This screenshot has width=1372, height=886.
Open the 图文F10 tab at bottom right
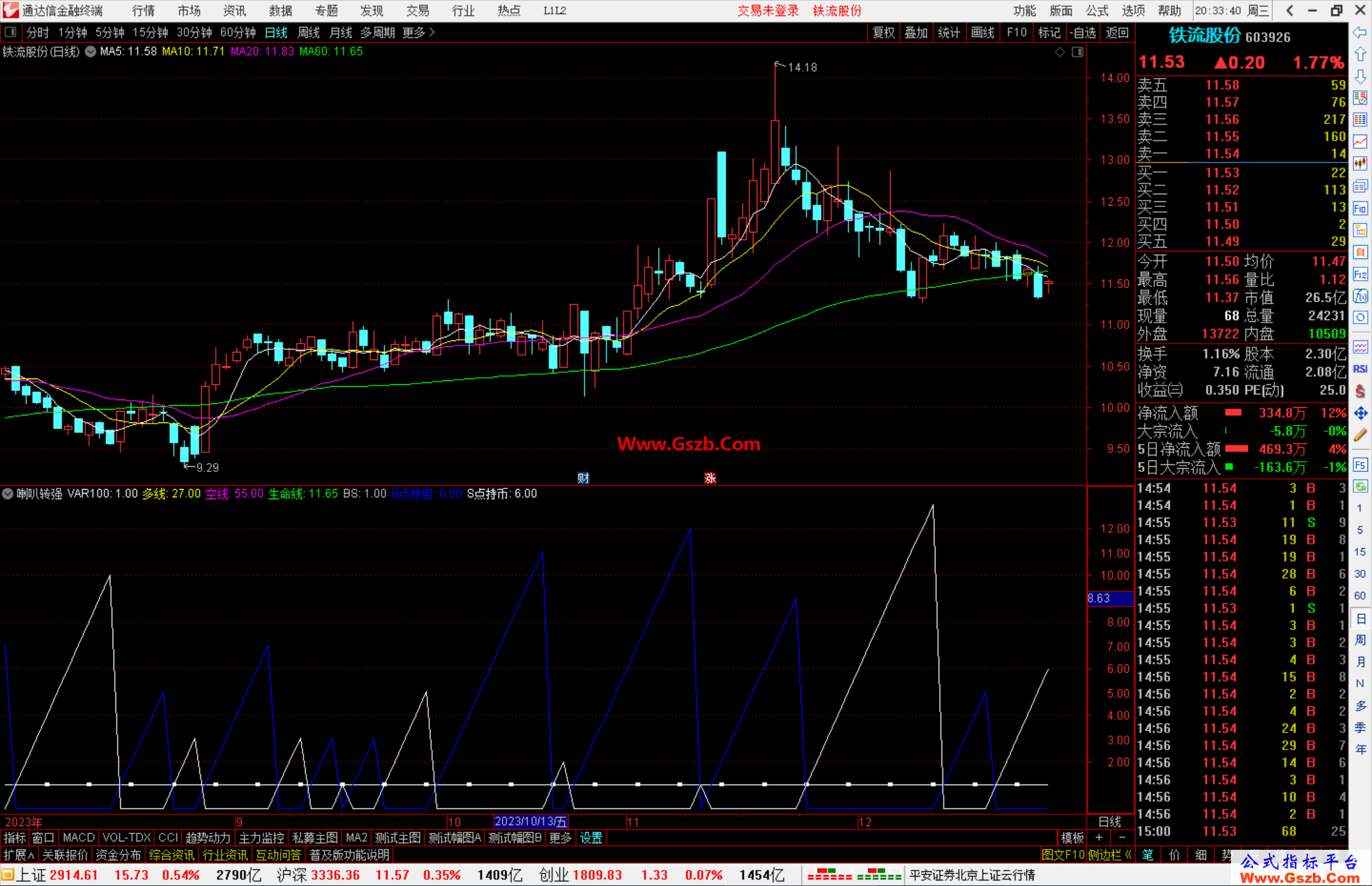pos(1063,855)
